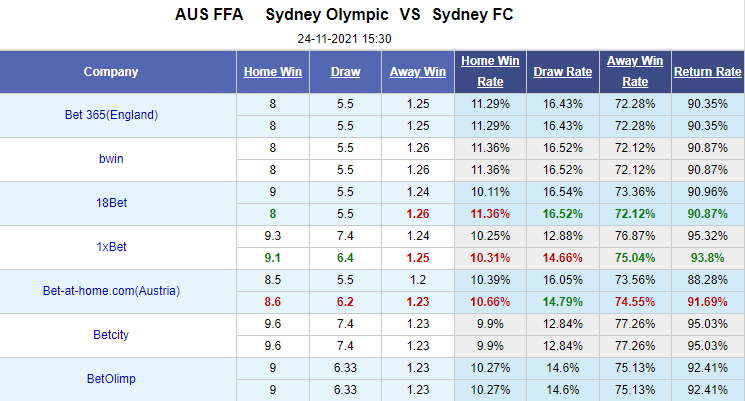Open the BetOlimp company link

coord(111,379)
